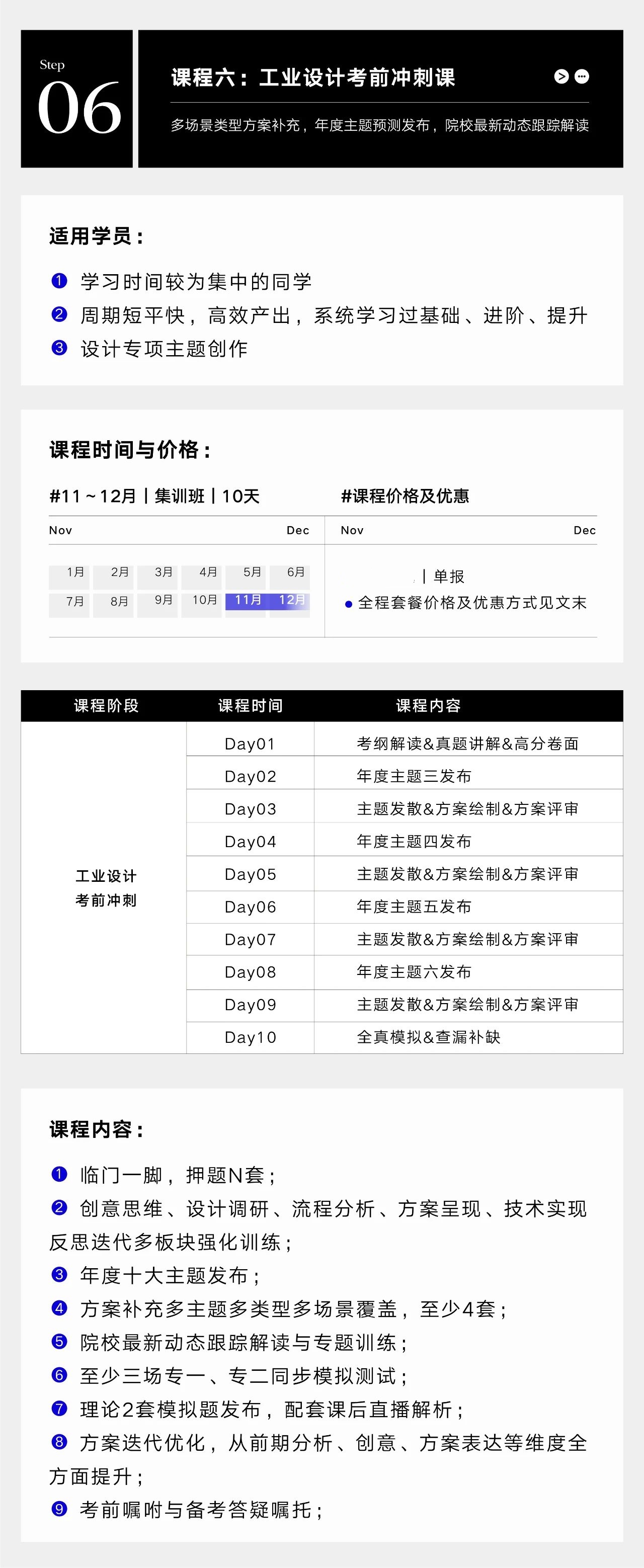644x1568 pixels.
Task: Click the Day09 table cell
Action: point(250,1005)
